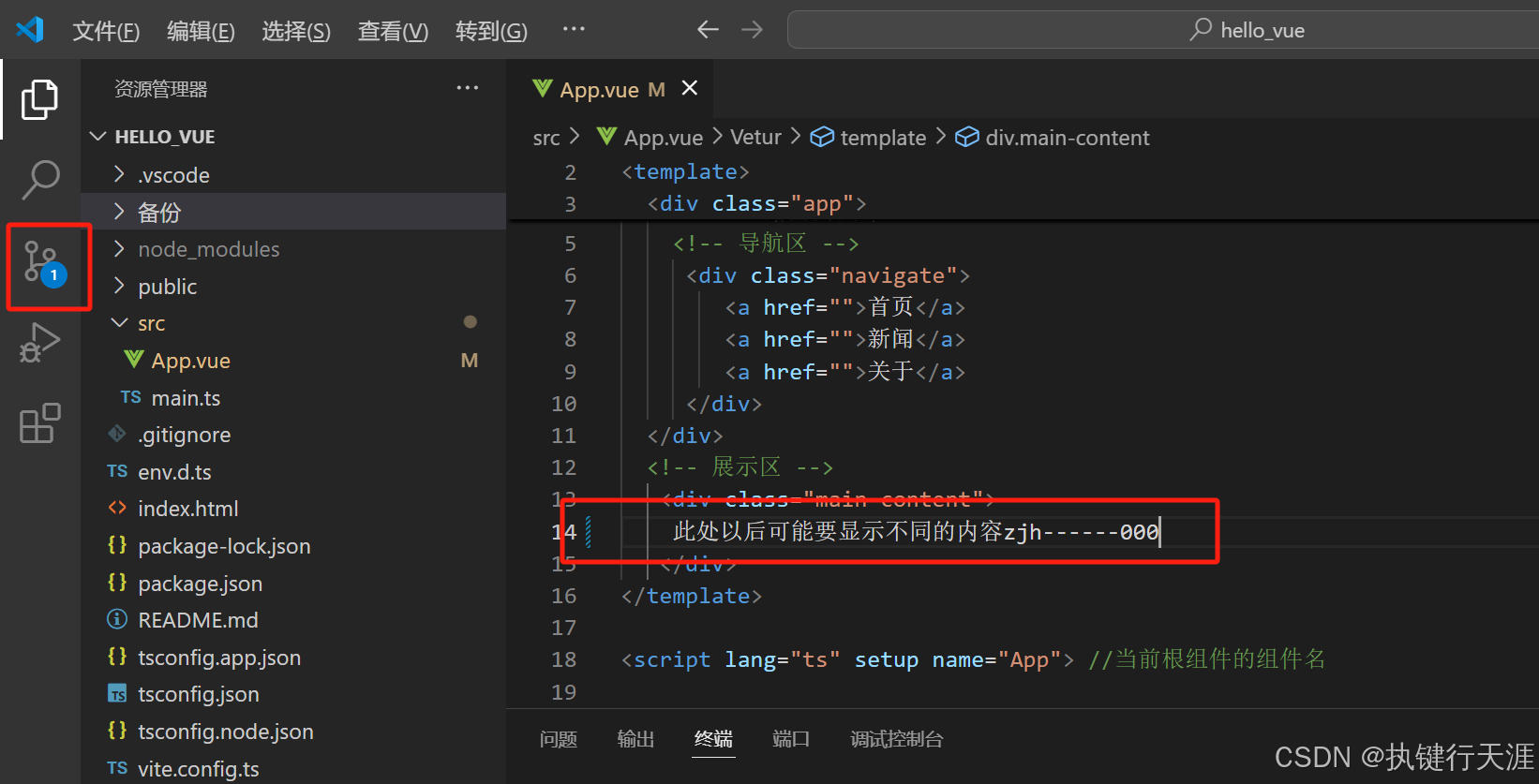This screenshot has width=1539, height=784.
Task: Expand the 备份 folder
Action: (x=293, y=212)
